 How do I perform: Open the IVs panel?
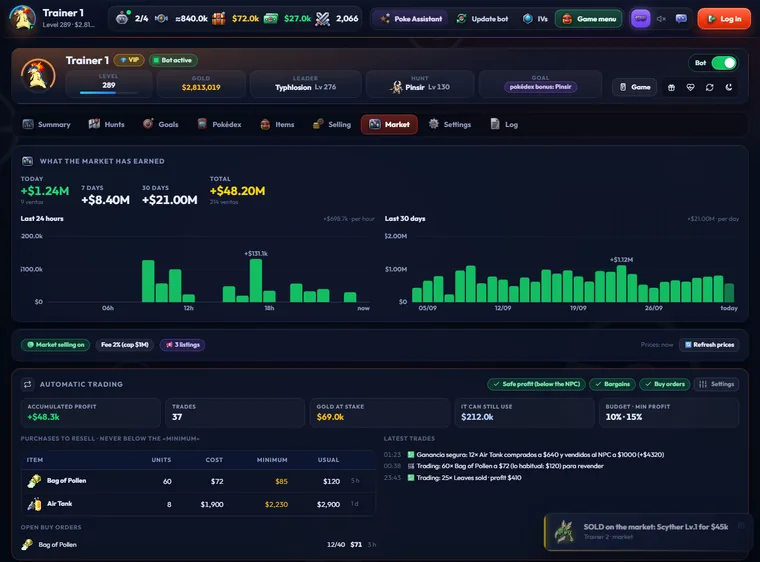pos(536,19)
